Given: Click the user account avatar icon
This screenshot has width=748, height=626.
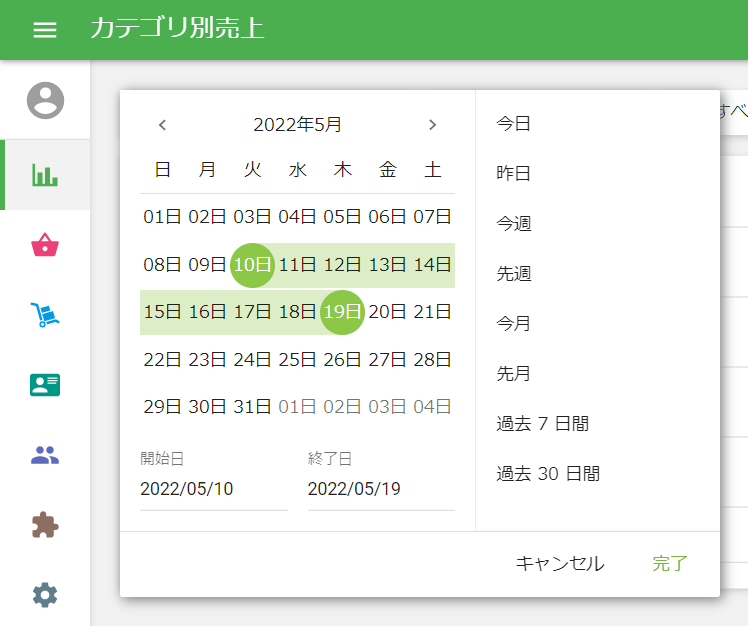Looking at the screenshot, I should [45, 100].
